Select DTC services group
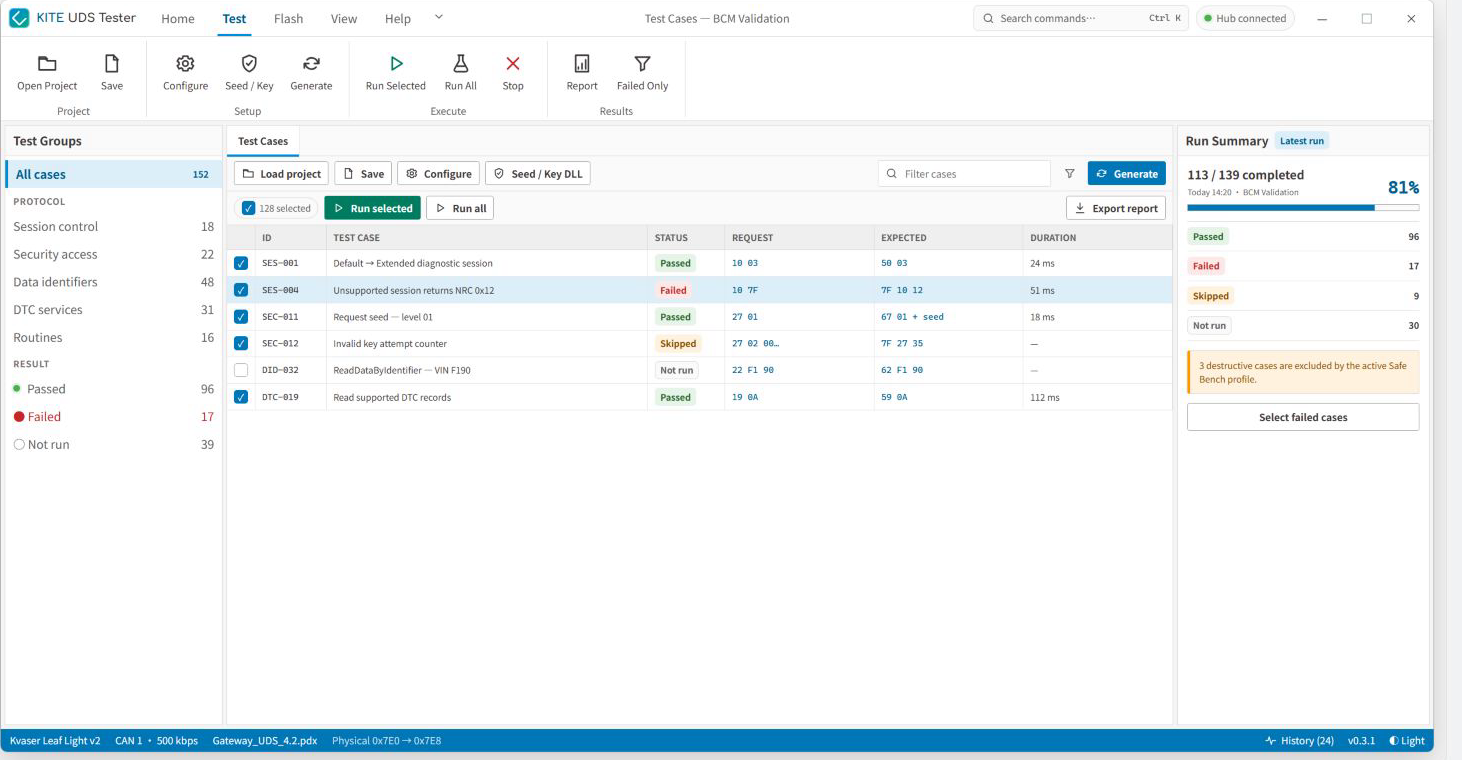The height and width of the screenshot is (760, 1462). (x=112, y=310)
